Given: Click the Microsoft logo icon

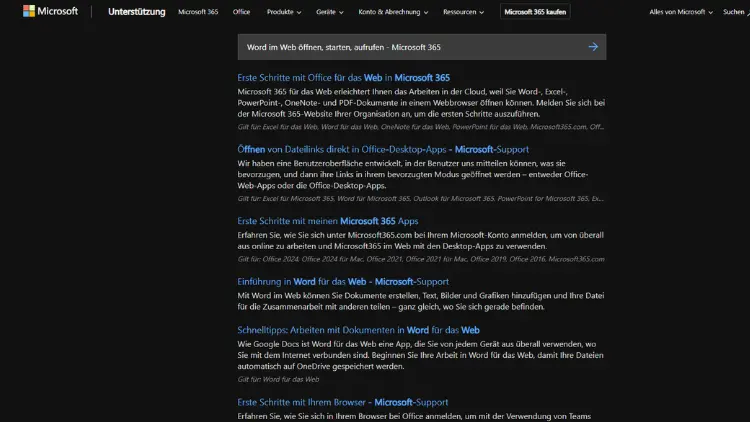Looking at the screenshot, I should click(29, 11).
